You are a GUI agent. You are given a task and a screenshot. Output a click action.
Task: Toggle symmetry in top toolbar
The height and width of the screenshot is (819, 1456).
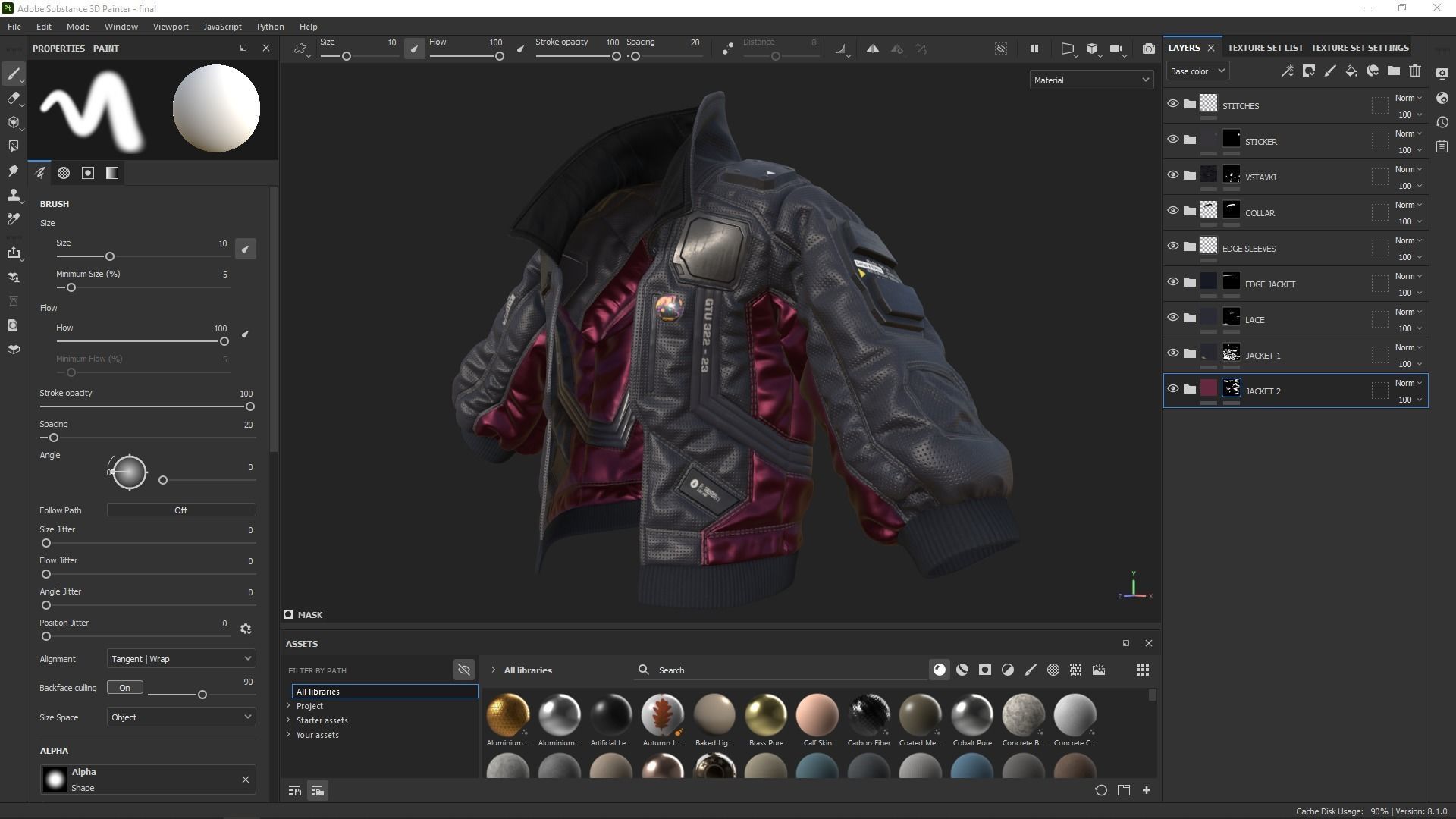coord(873,49)
